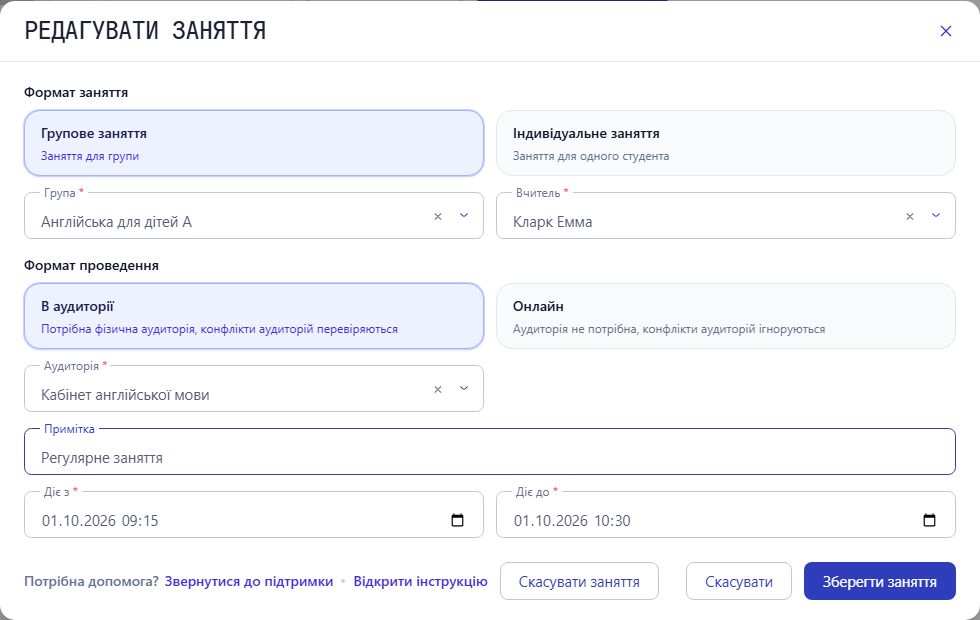980x620 pixels.
Task: Open calendar picker for Діє з
Action: click(458, 520)
